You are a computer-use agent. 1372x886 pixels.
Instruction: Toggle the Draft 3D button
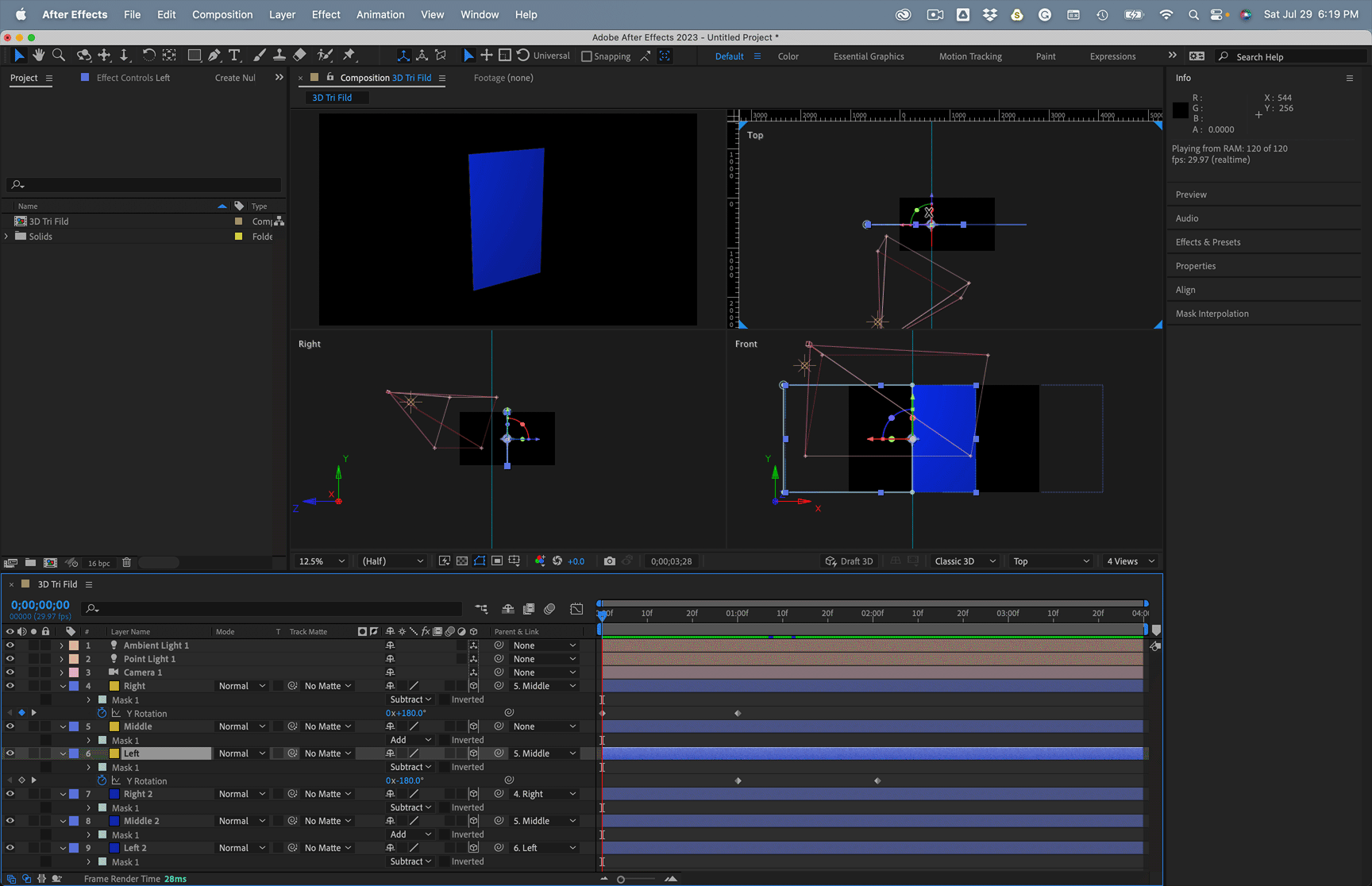pos(850,561)
